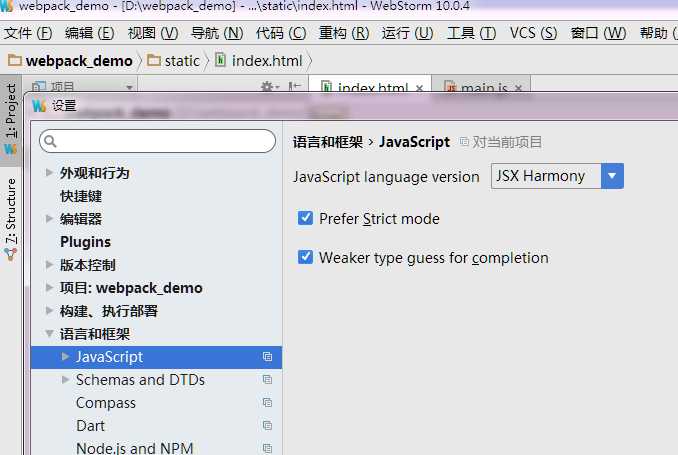Expand 项目: webpack_demo settings category

point(49,287)
